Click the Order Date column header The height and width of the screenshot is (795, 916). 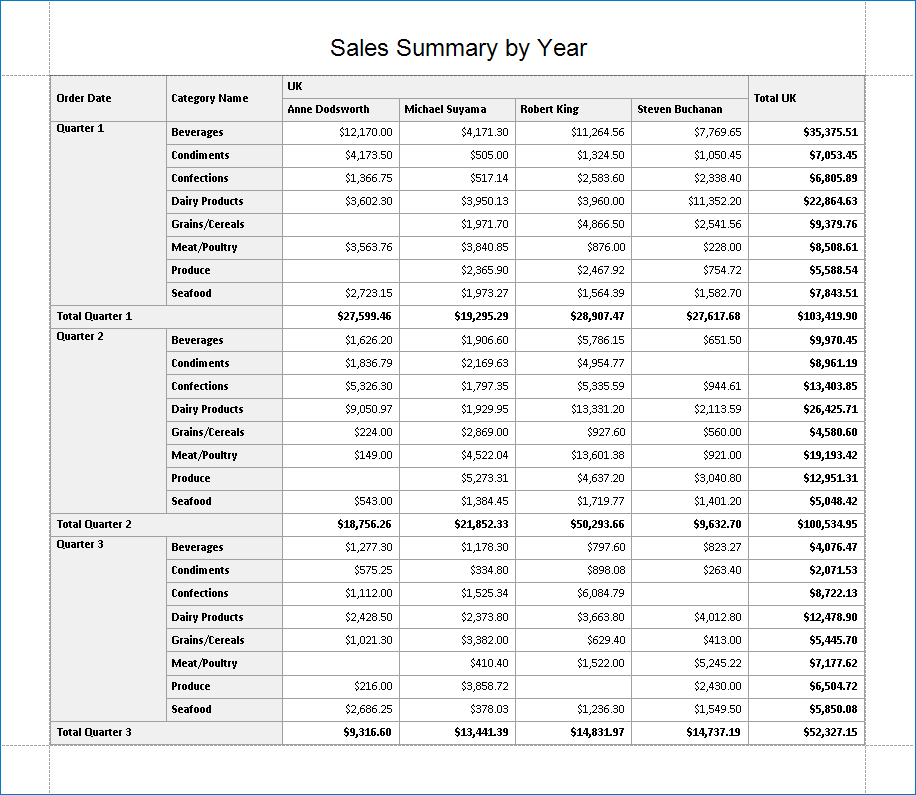point(86,98)
